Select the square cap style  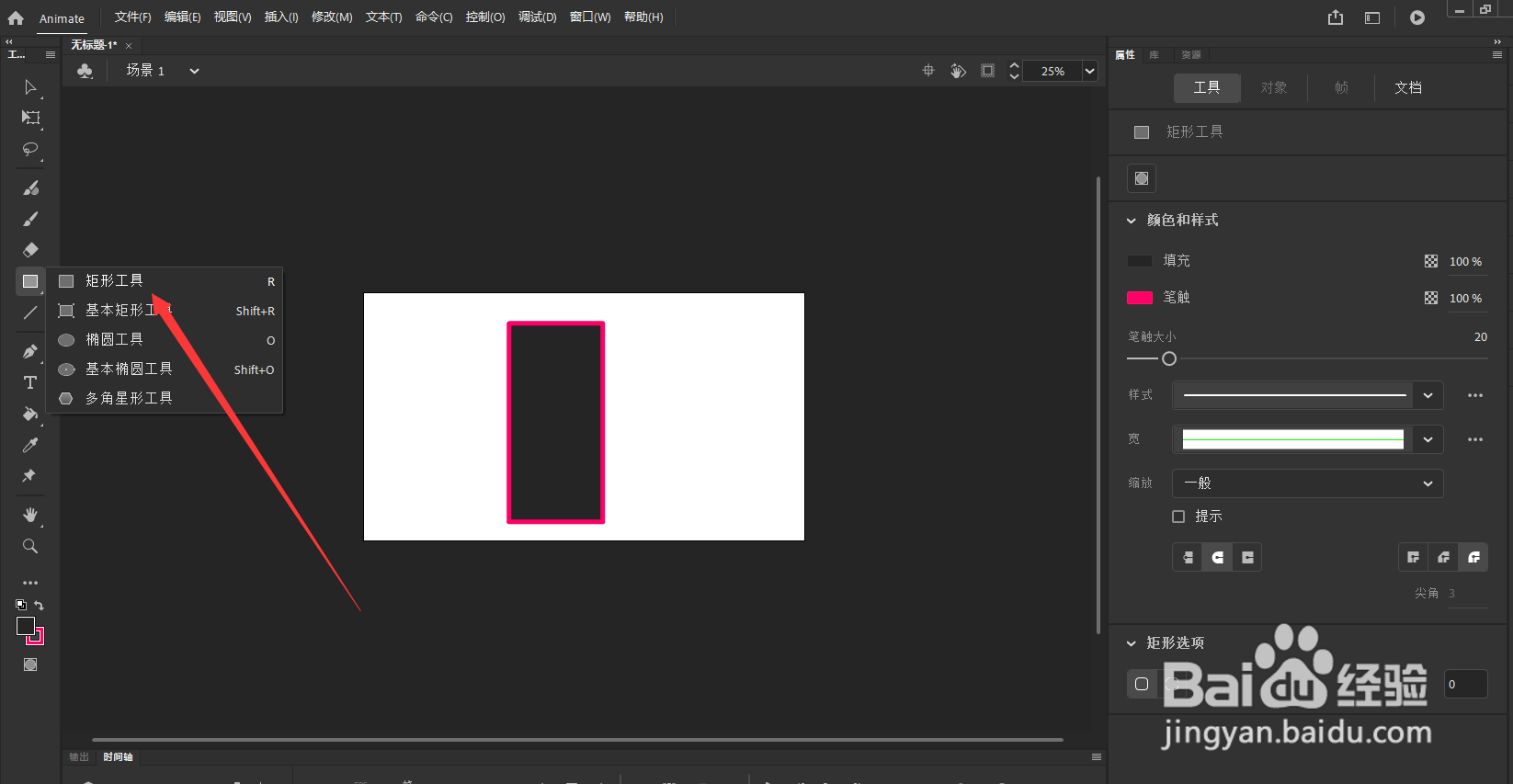1247,557
